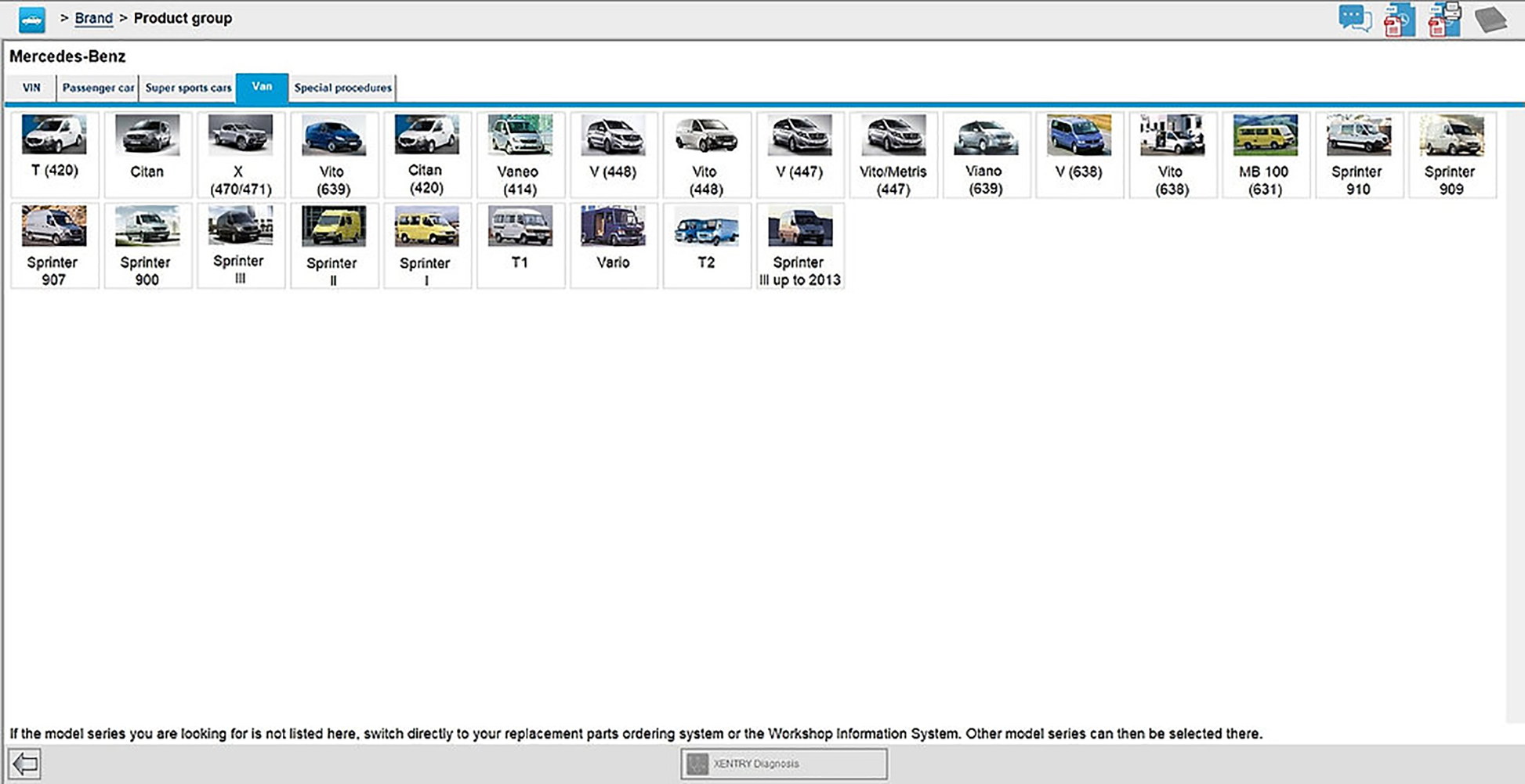
Task: Open the Special procedures tab
Action: [342, 88]
